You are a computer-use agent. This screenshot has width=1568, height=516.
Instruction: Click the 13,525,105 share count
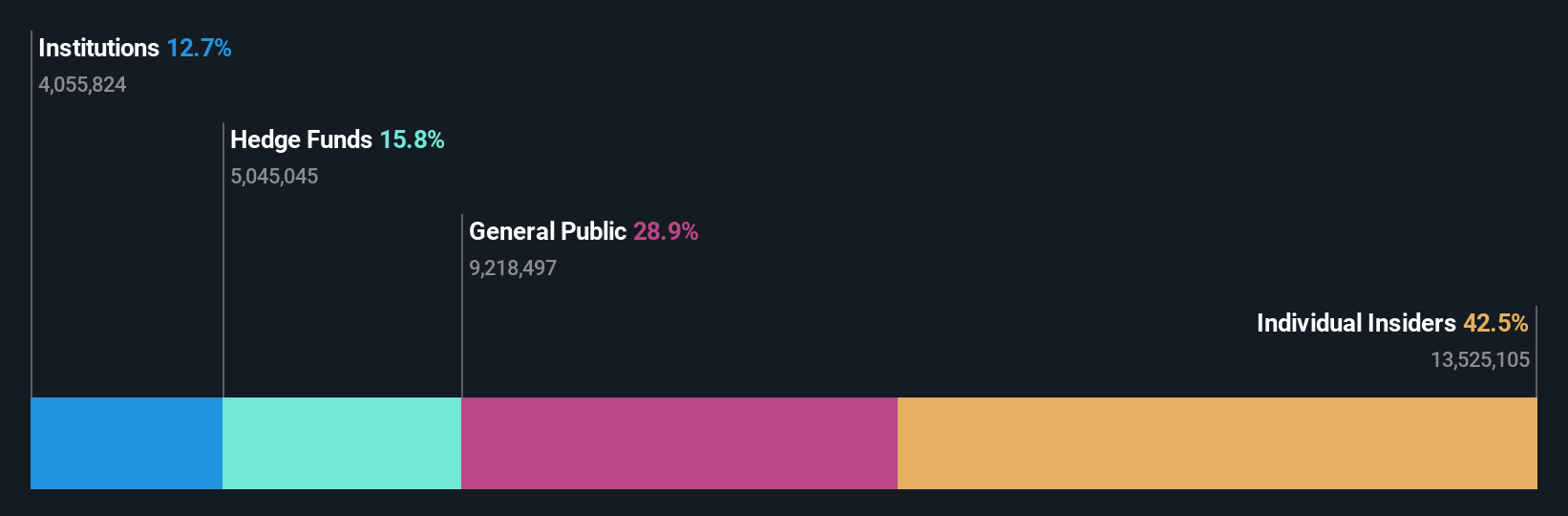1480,360
